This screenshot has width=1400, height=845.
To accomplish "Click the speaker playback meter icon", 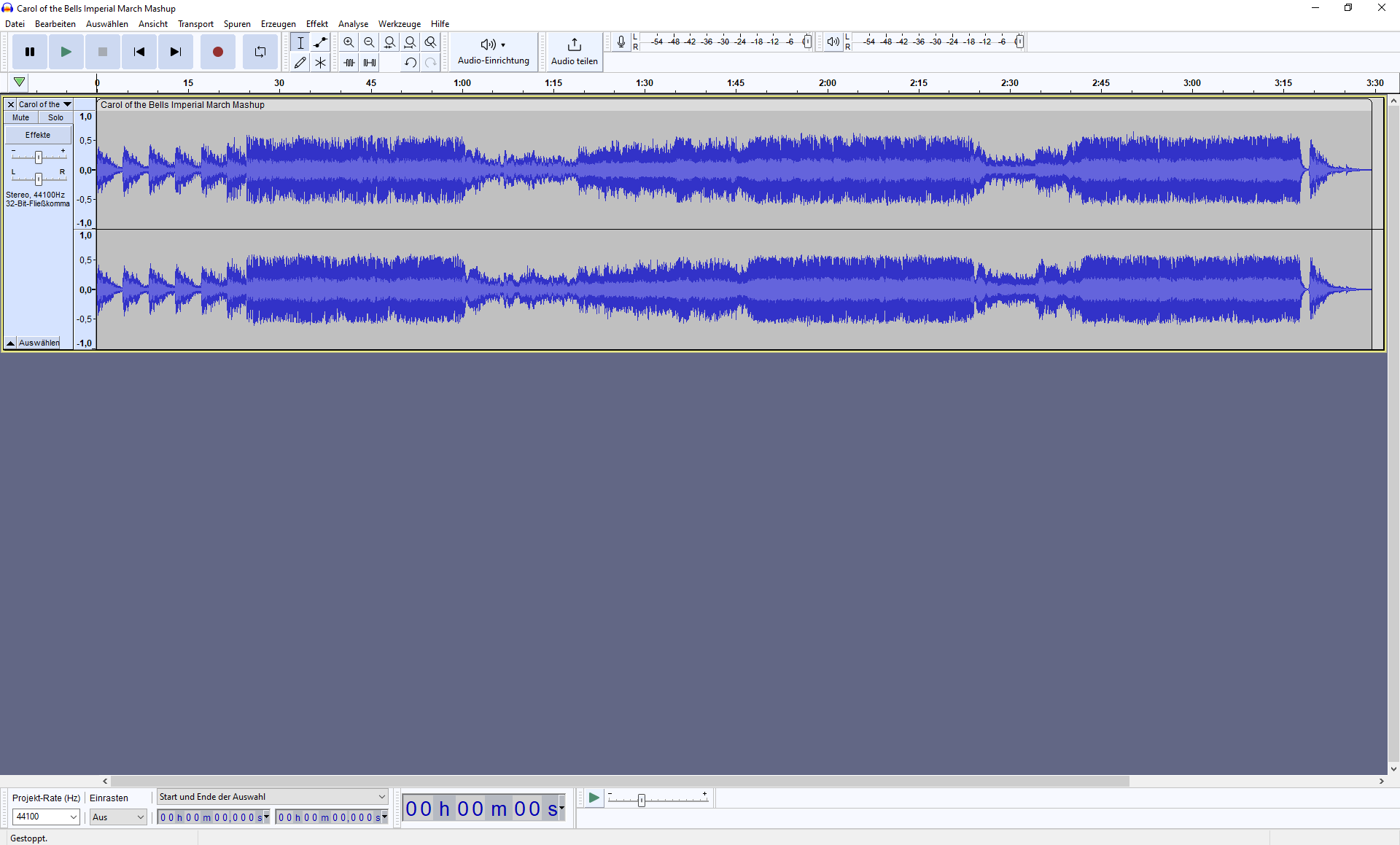I will click(x=833, y=42).
